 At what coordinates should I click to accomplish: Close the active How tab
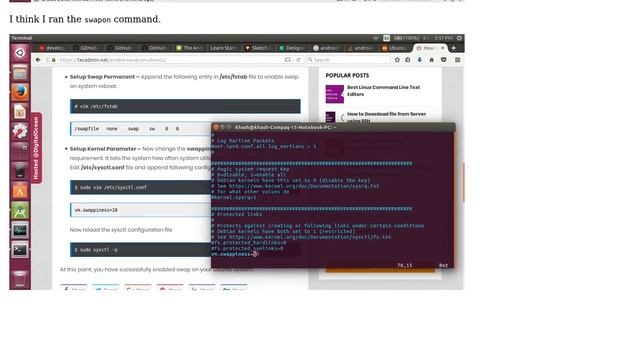click(442, 48)
